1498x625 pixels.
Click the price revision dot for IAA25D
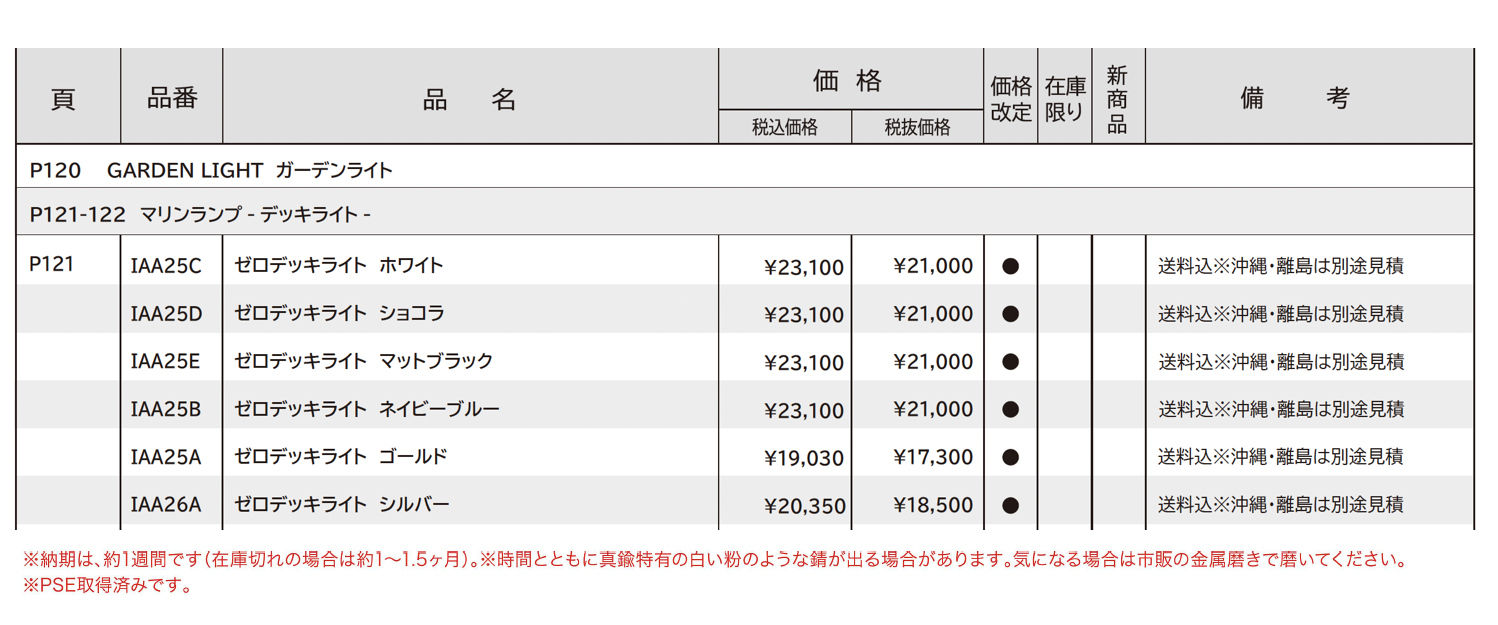(x=1010, y=314)
